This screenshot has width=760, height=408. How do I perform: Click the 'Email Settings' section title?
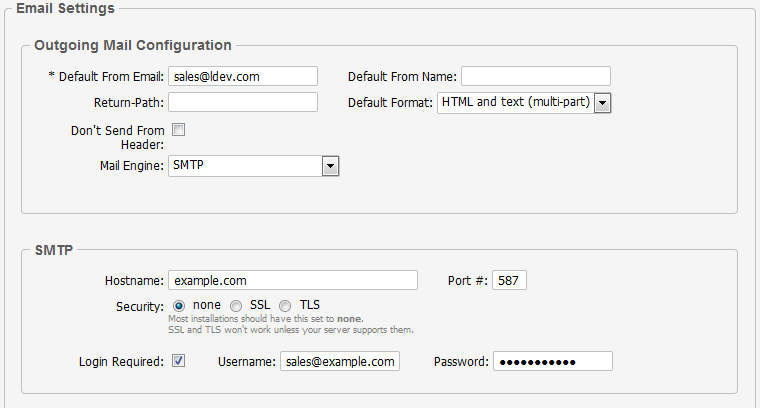[x=65, y=8]
